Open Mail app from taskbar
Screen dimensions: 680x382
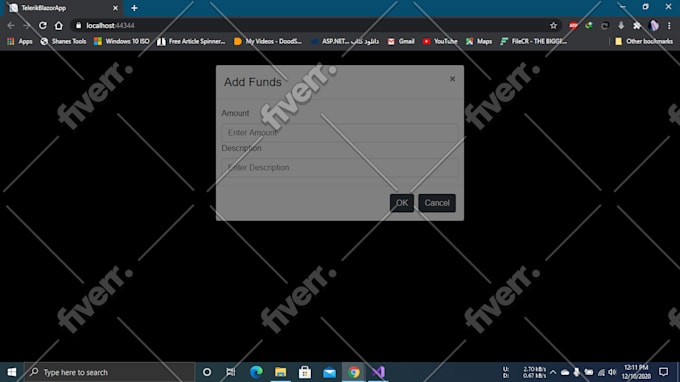click(x=329, y=372)
